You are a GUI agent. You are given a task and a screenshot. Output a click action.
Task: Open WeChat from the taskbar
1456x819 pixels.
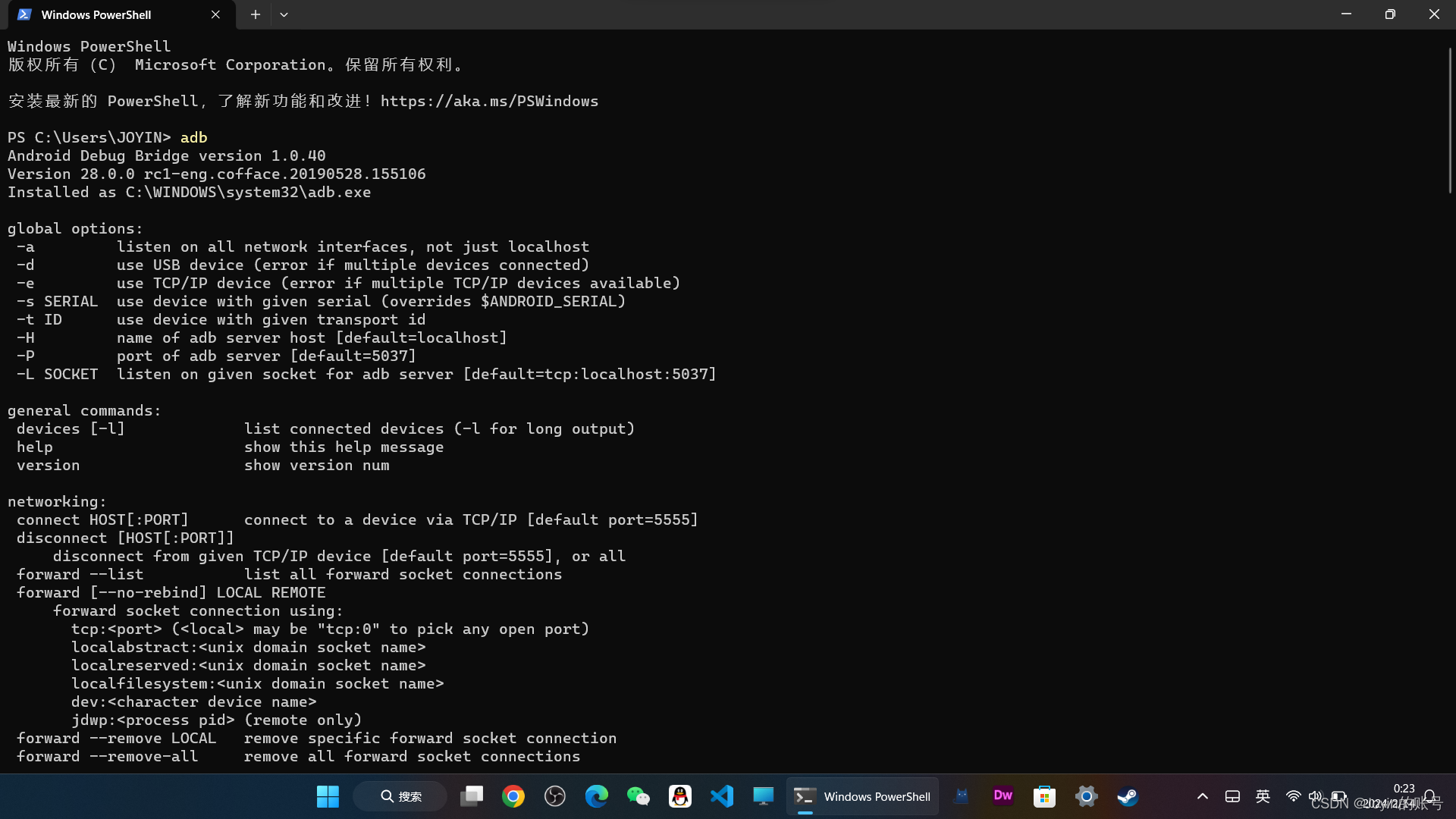(639, 796)
